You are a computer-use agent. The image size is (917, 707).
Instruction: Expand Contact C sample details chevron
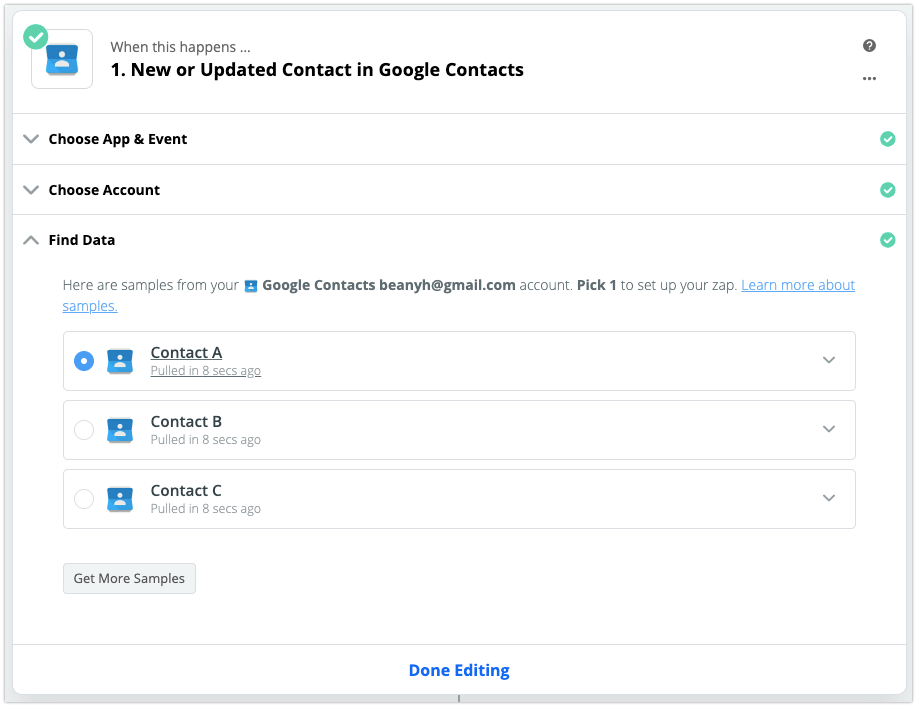coord(828,499)
